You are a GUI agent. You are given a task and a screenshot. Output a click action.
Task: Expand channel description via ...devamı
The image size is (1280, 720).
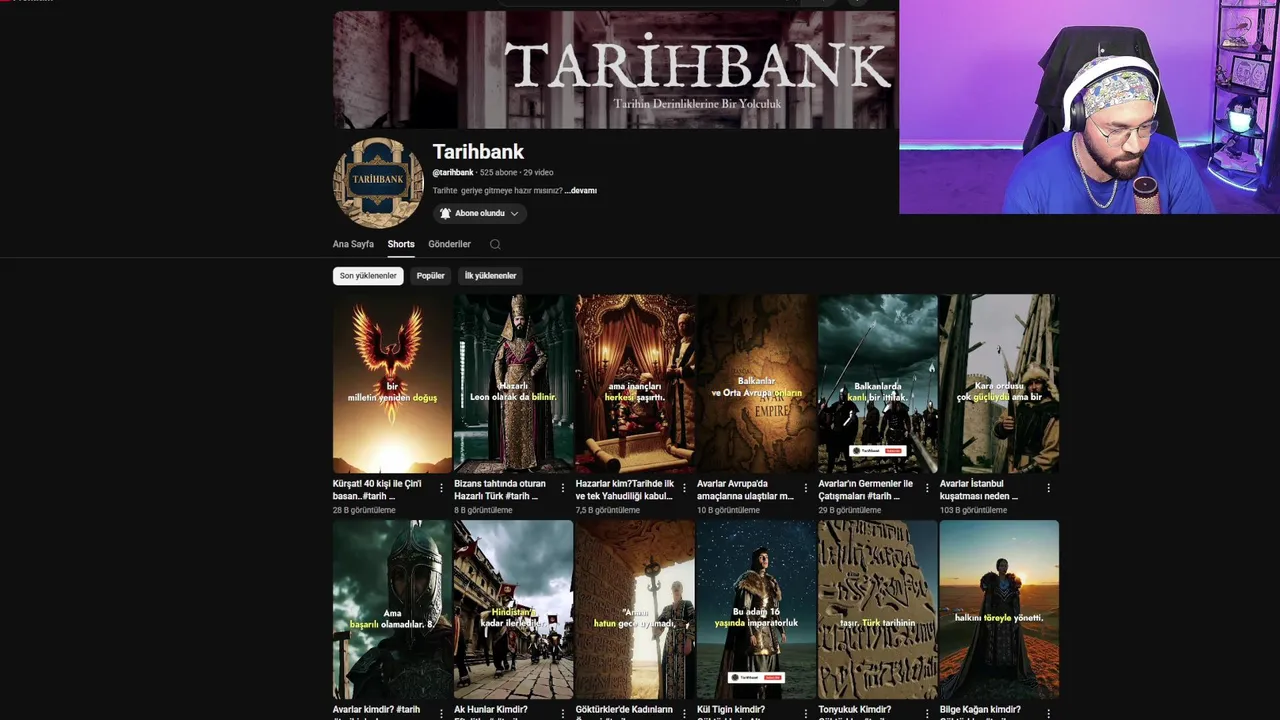(x=580, y=190)
